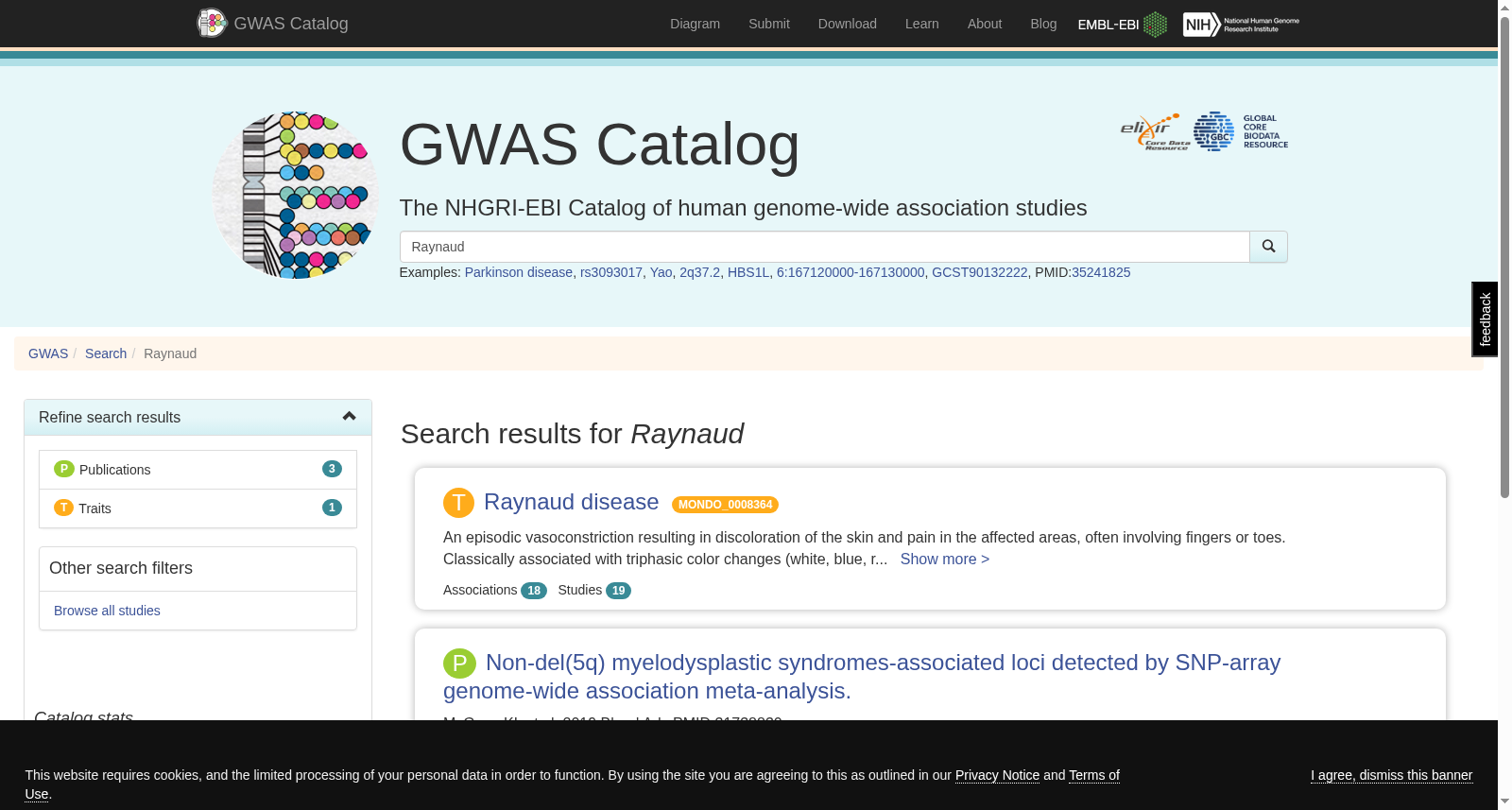Open the feedback side tab
The width and height of the screenshot is (1512, 810).
coord(1485,319)
